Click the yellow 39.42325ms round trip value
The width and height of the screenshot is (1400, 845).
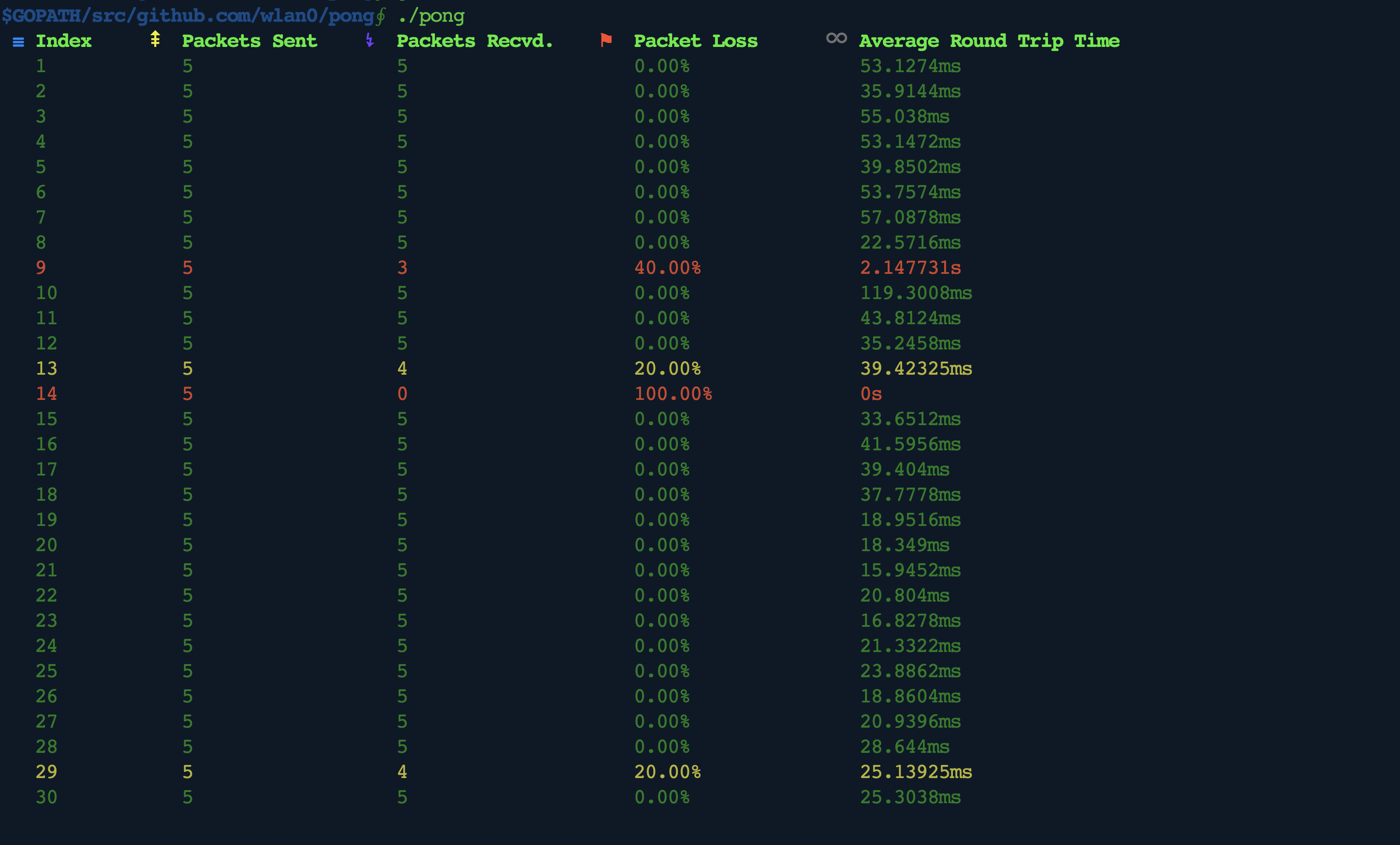coord(916,368)
